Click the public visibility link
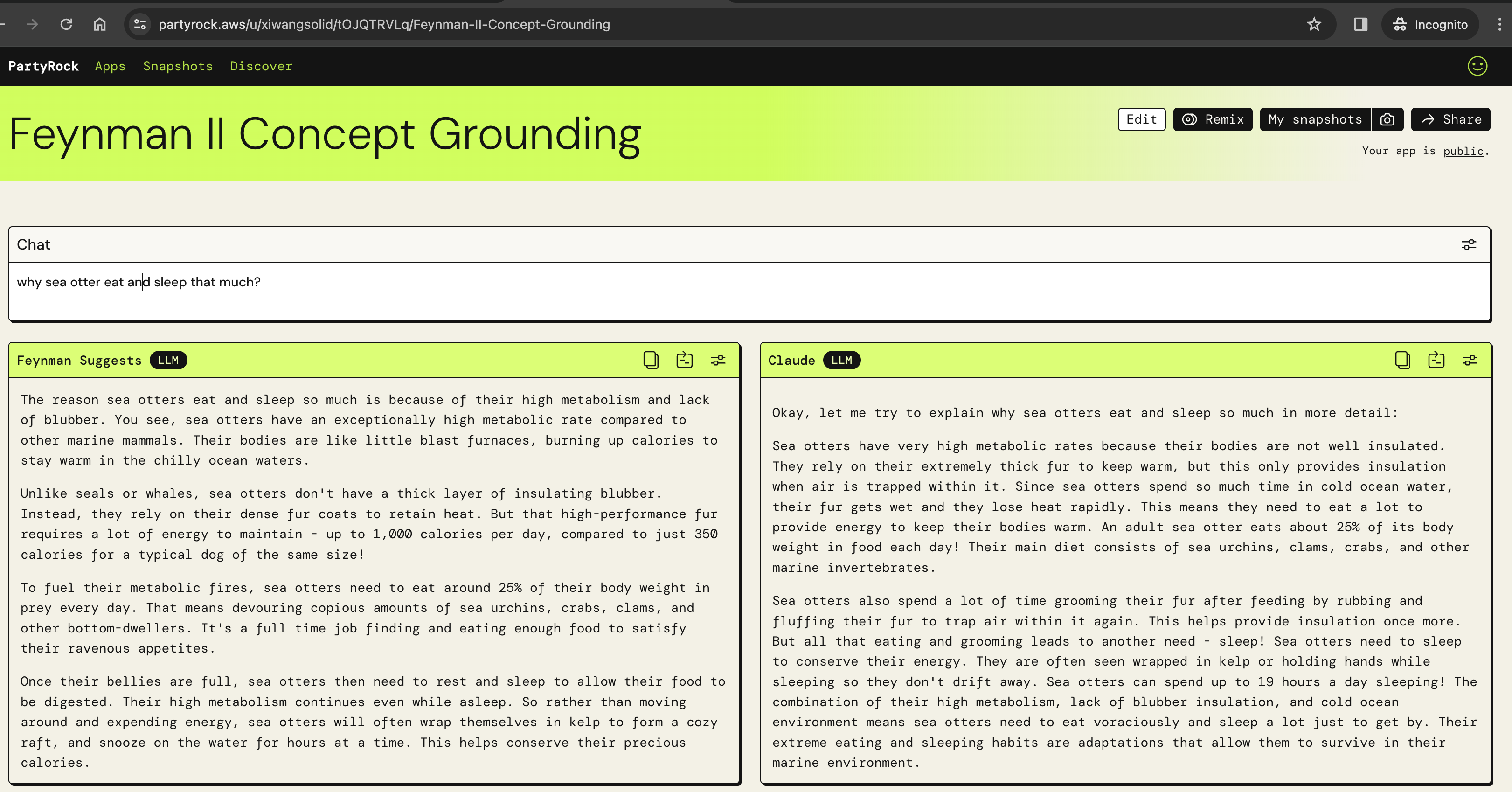 click(1463, 151)
